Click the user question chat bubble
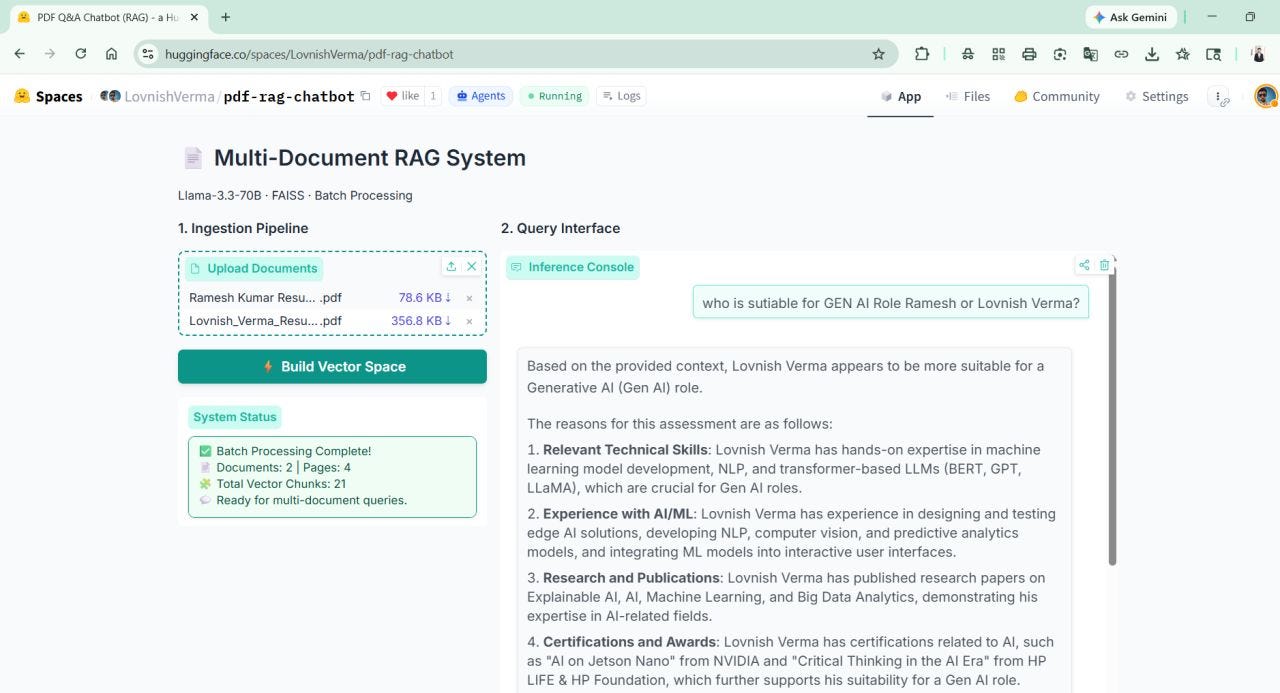Viewport: 1280px width, 693px height. point(890,303)
